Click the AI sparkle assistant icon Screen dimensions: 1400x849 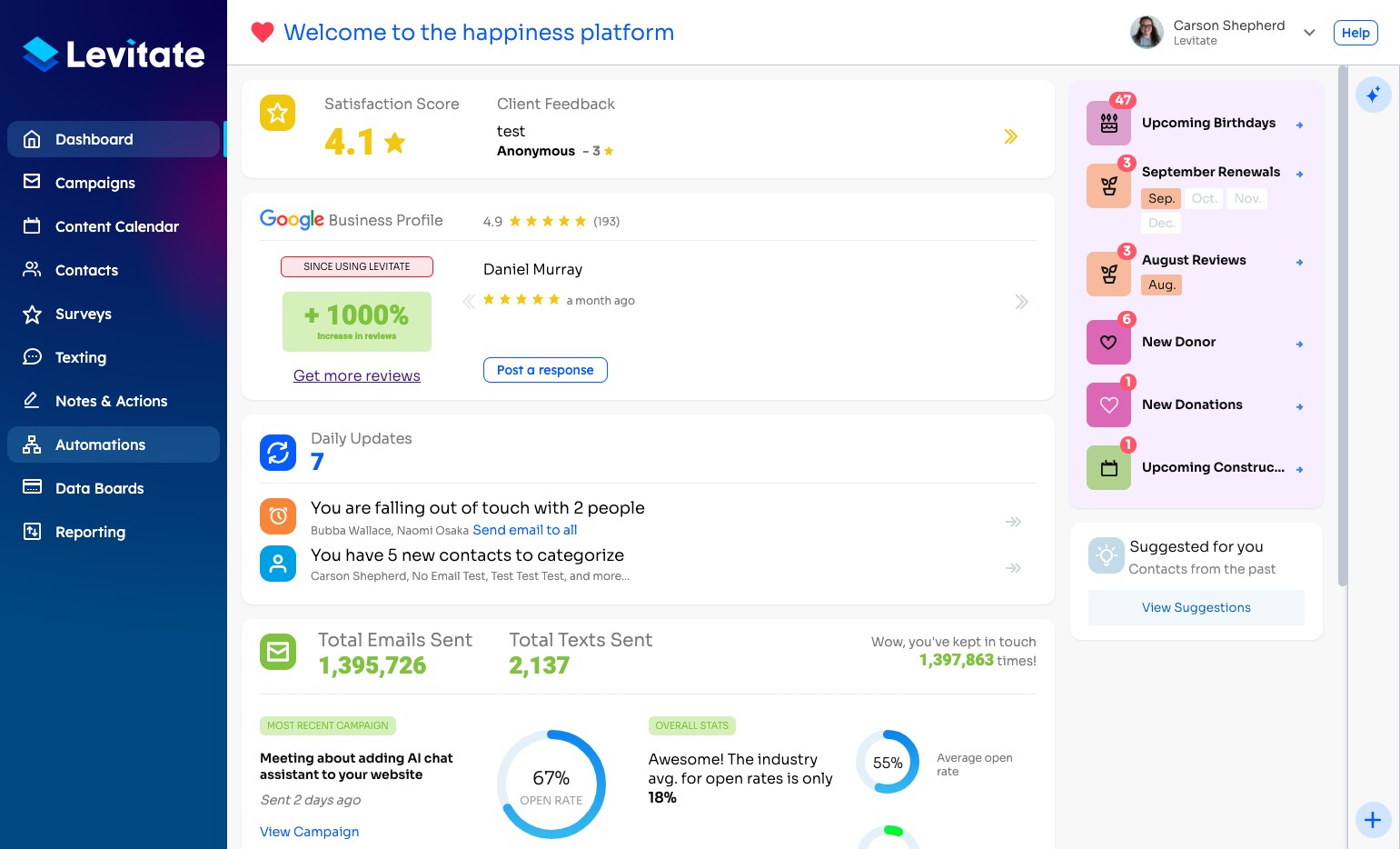pos(1373,94)
